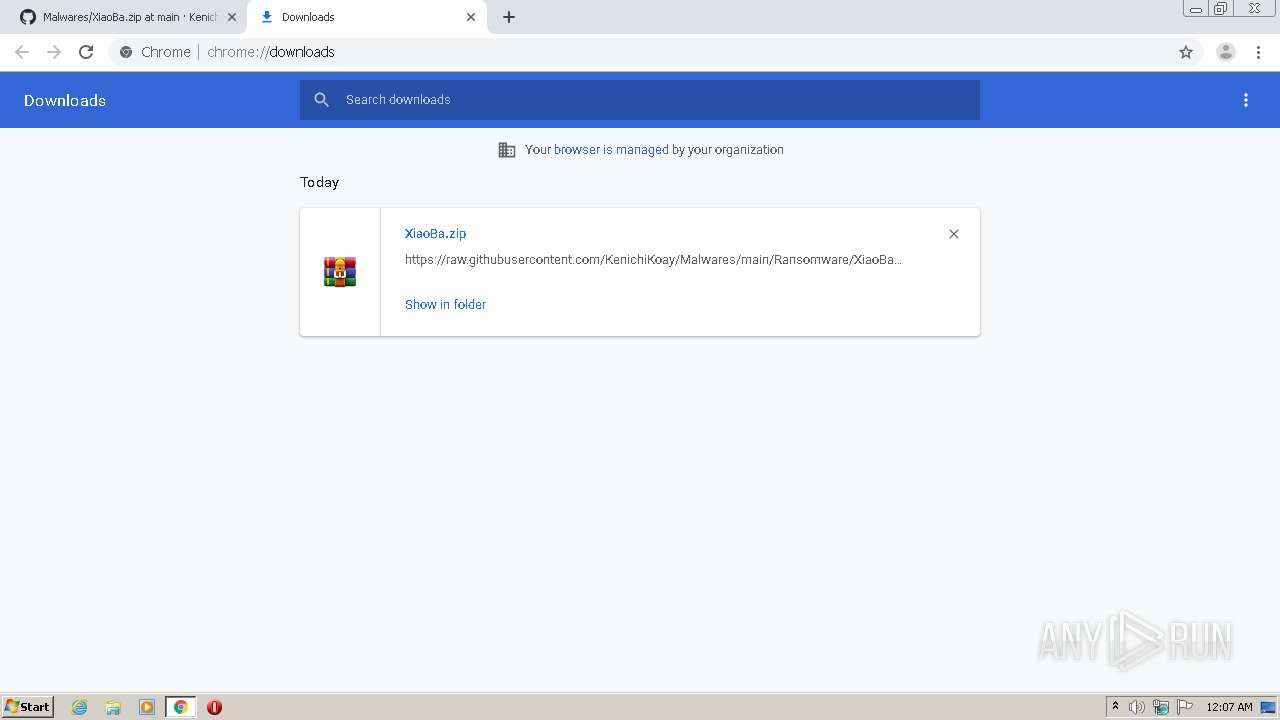Open Windows Explorer from the taskbar
The width and height of the screenshot is (1280, 720).
pos(113,707)
